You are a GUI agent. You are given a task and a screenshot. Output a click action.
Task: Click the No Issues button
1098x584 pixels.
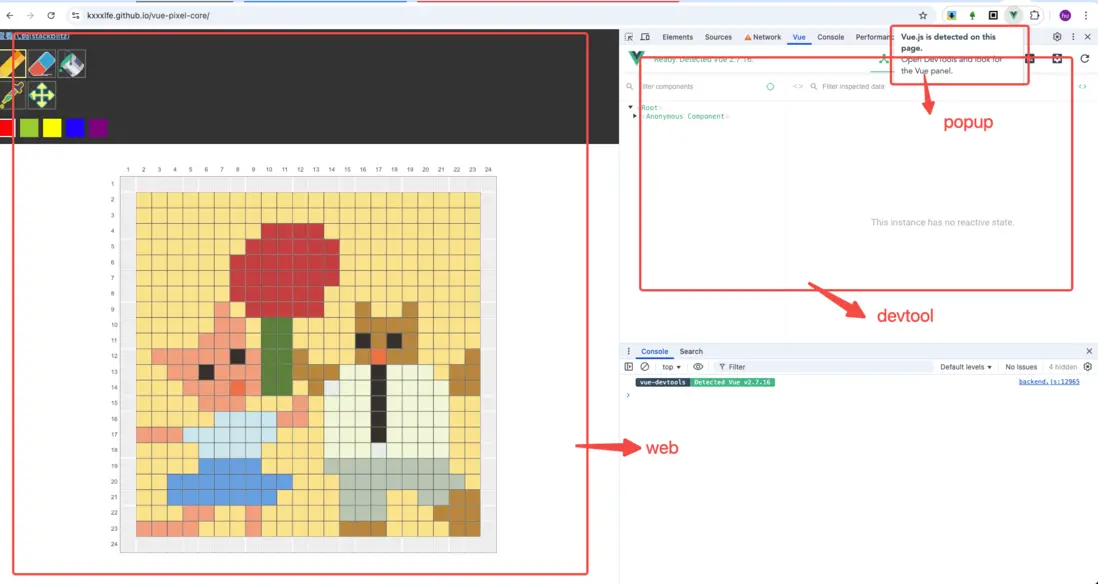(x=1021, y=367)
